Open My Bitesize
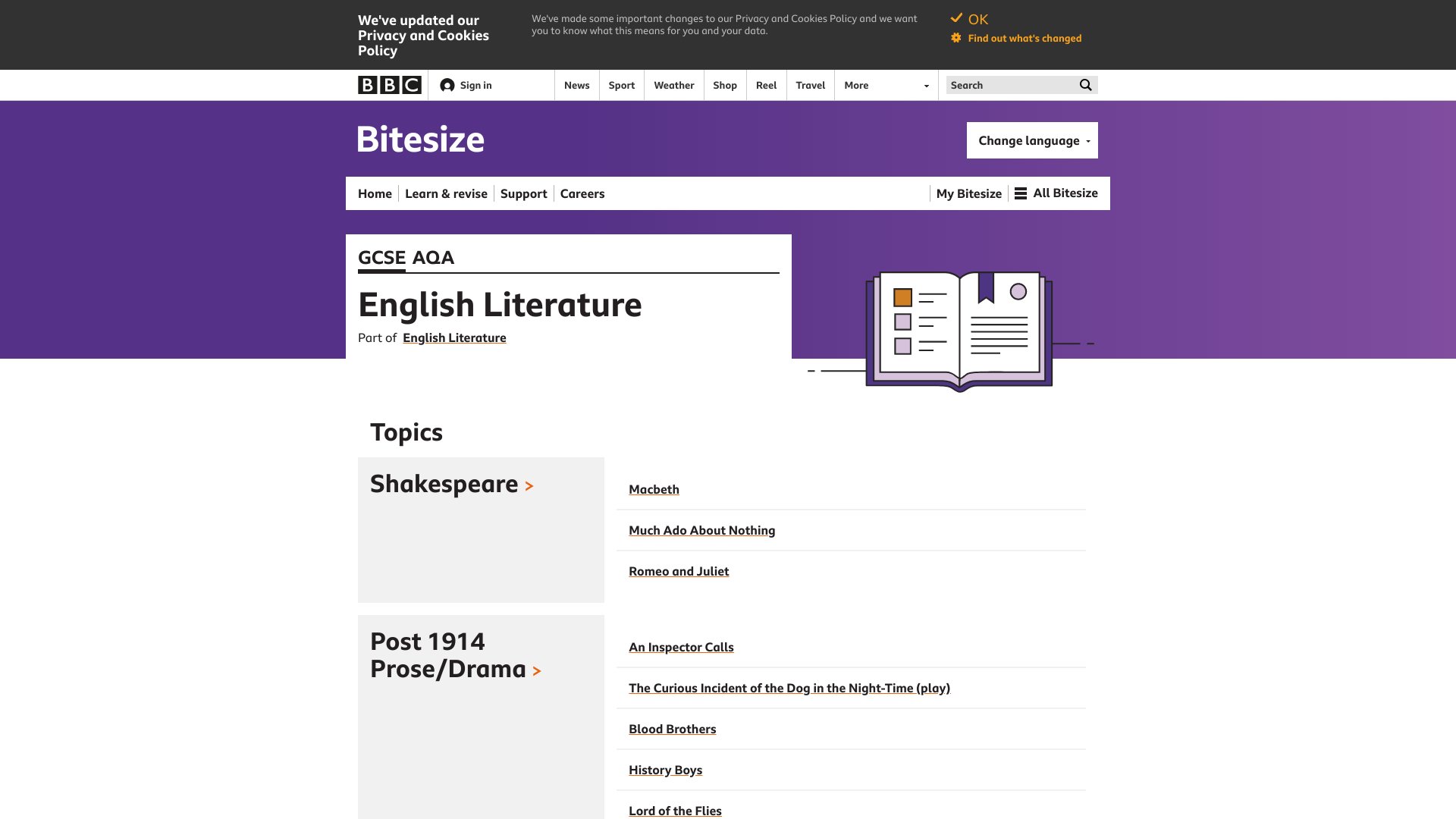The width and height of the screenshot is (1456, 819). (968, 193)
